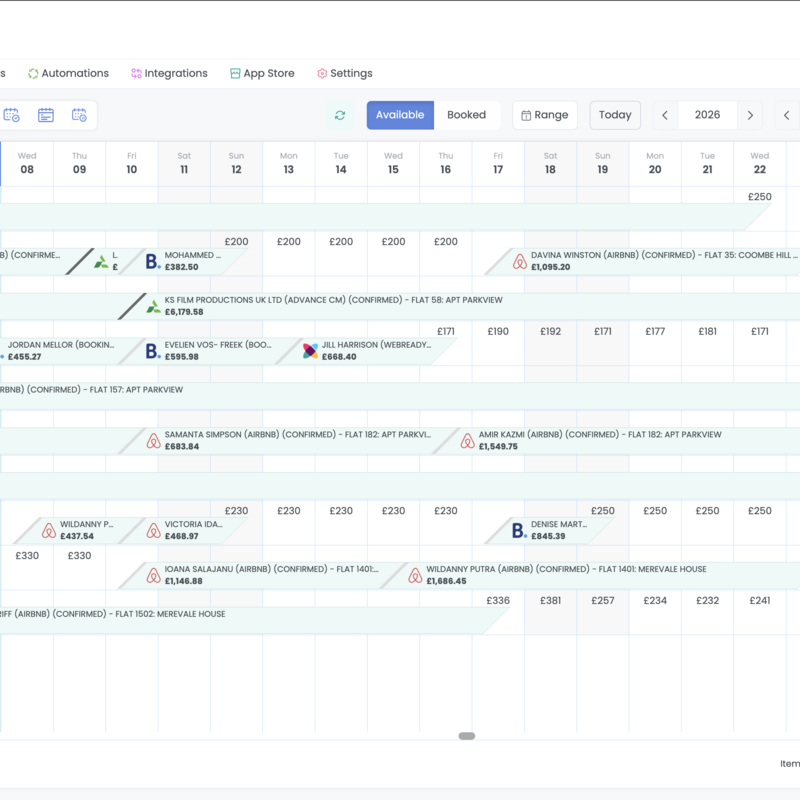Toggle the Booked filter
This screenshot has width=800, height=800.
[466, 115]
